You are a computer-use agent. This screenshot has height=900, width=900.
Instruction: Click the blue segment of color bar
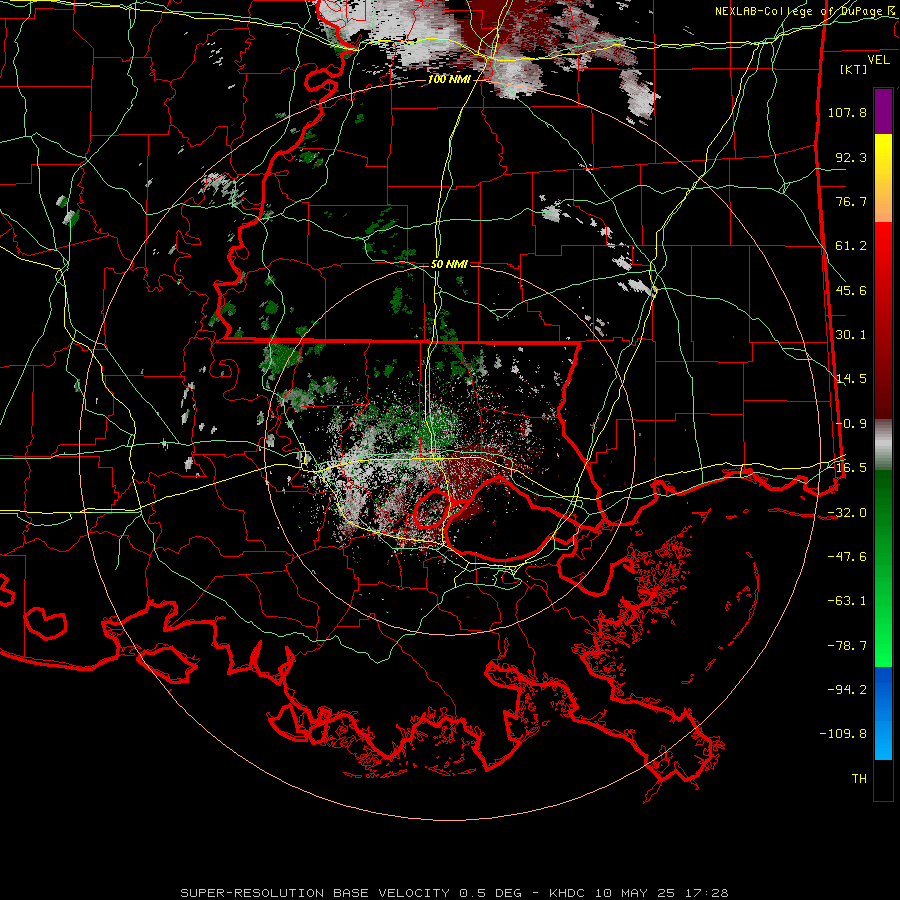(x=883, y=713)
